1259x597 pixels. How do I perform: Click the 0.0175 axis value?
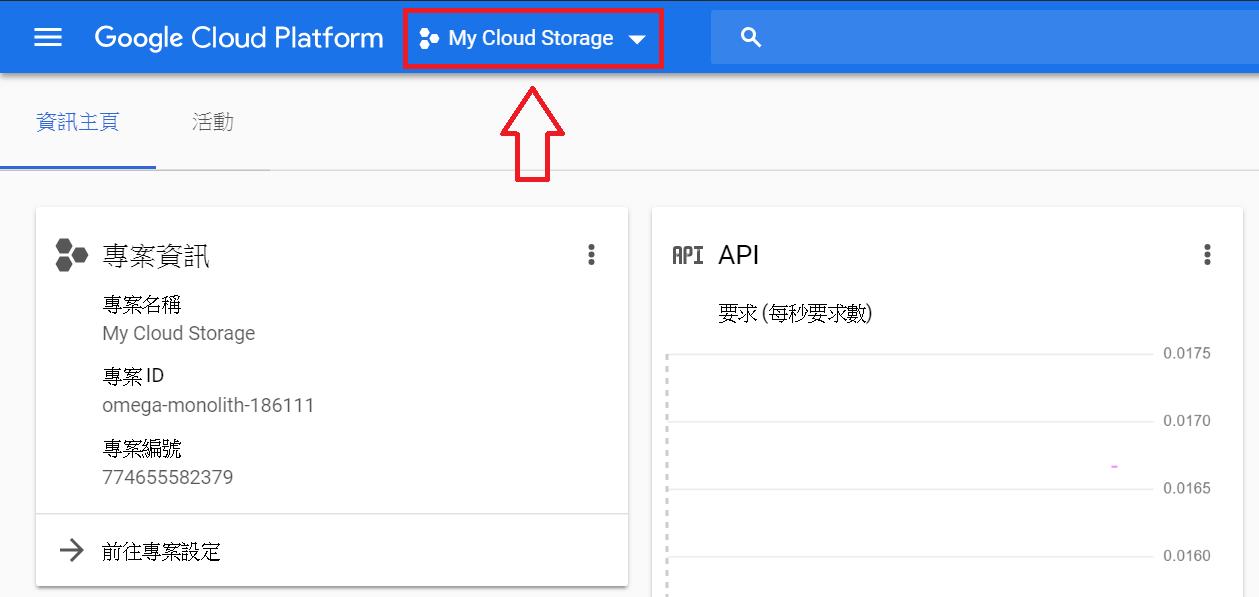tap(1186, 353)
